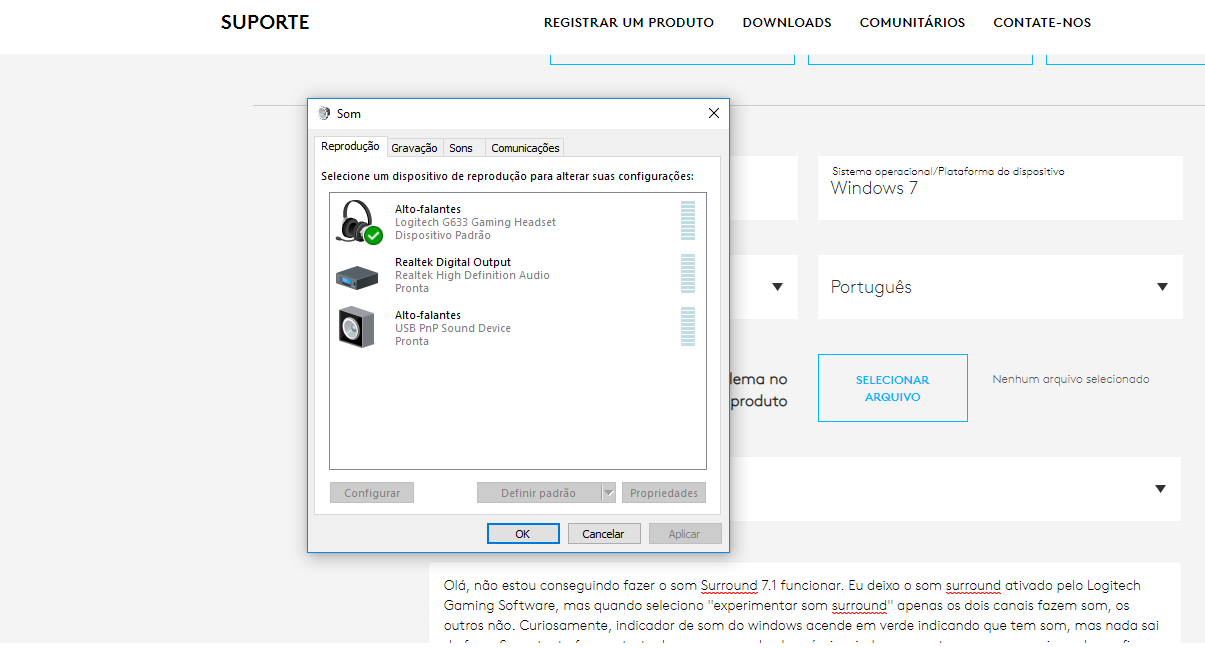This screenshot has width=1205, height=648.
Task: Open the Sons tab
Action: (461, 148)
